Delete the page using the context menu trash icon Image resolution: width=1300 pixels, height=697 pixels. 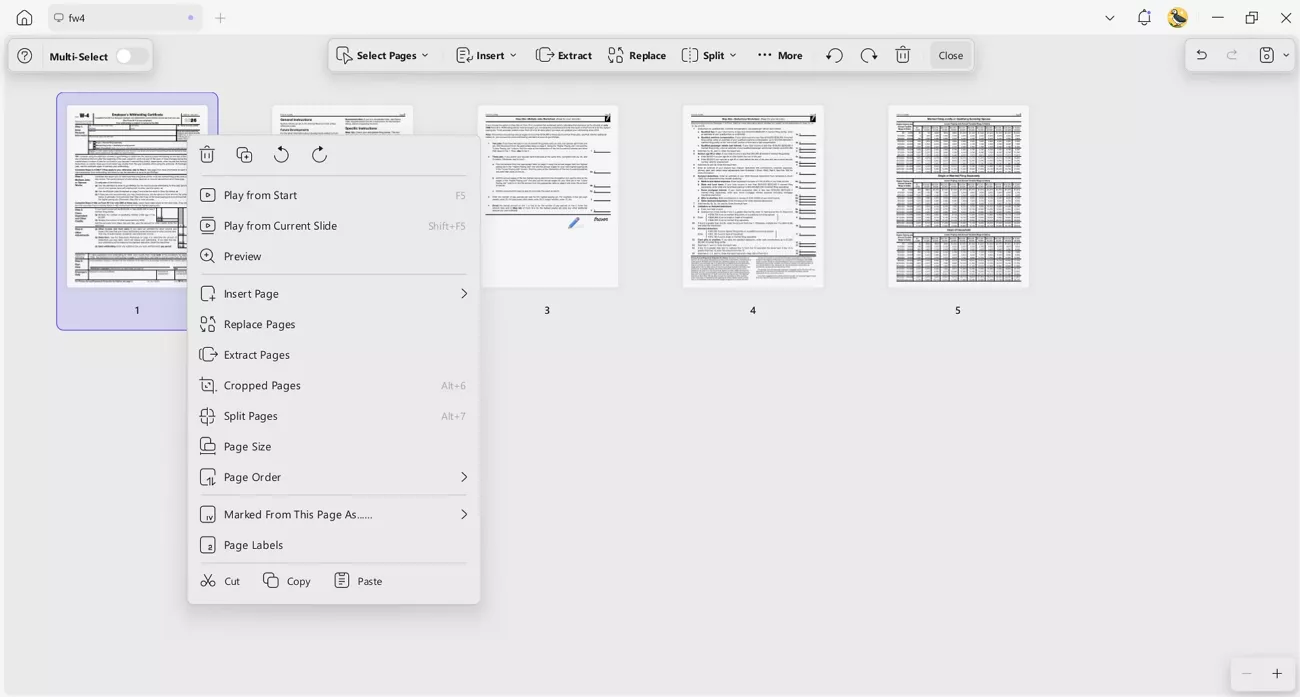[x=207, y=154]
